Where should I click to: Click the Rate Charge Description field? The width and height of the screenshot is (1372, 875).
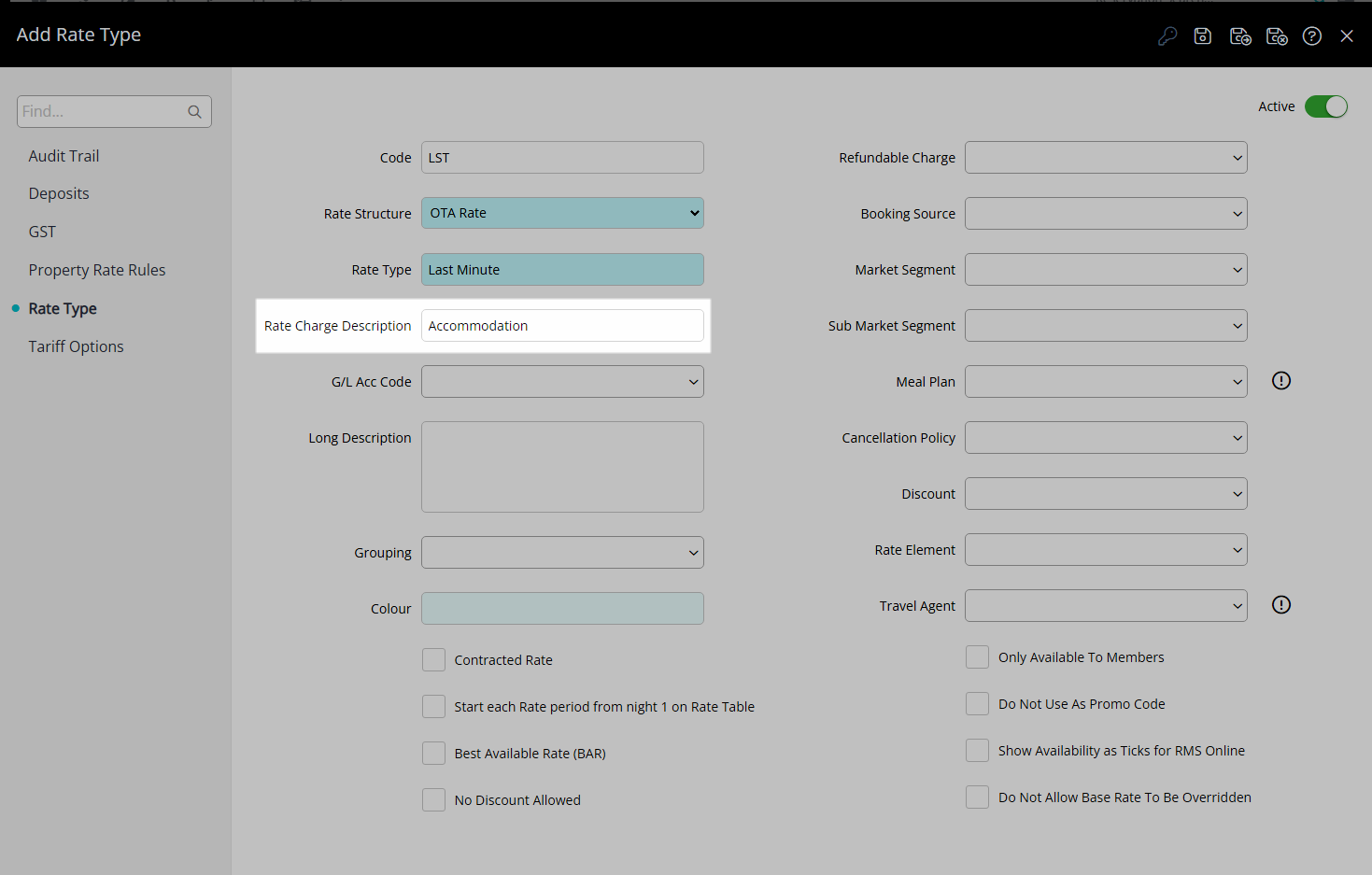[562, 325]
